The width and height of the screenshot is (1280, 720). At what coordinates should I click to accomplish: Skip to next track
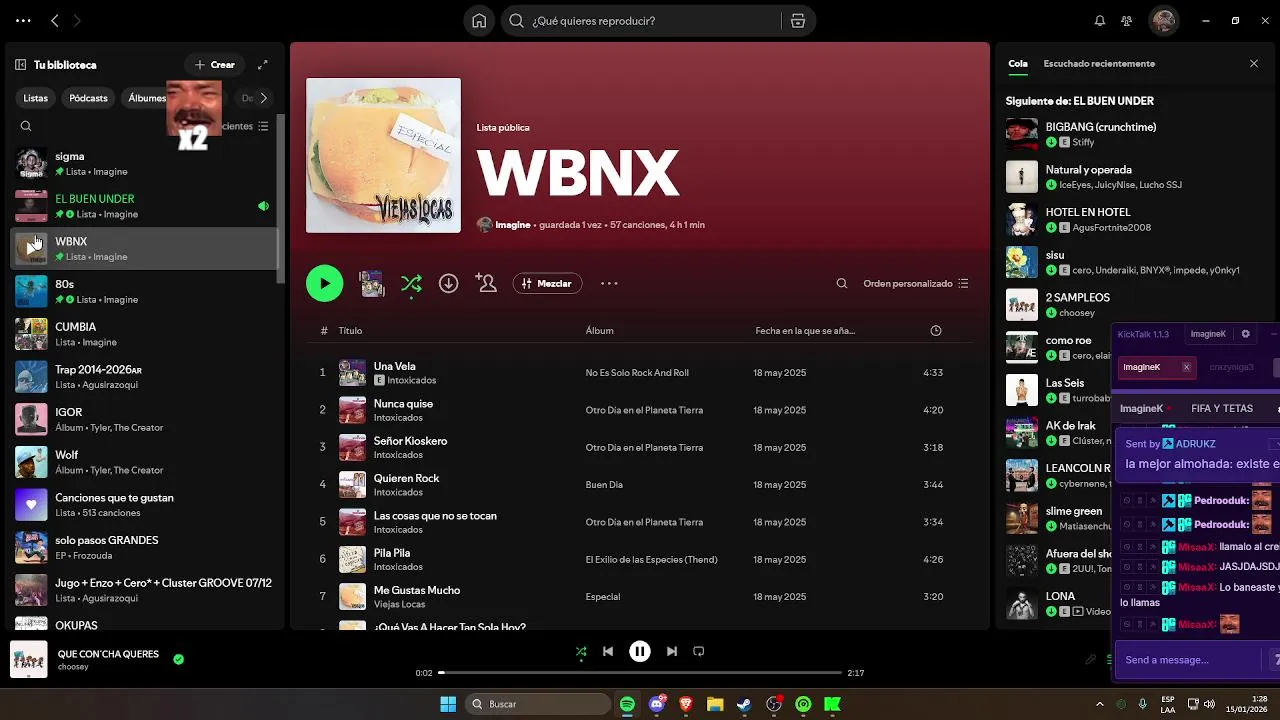coord(672,651)
